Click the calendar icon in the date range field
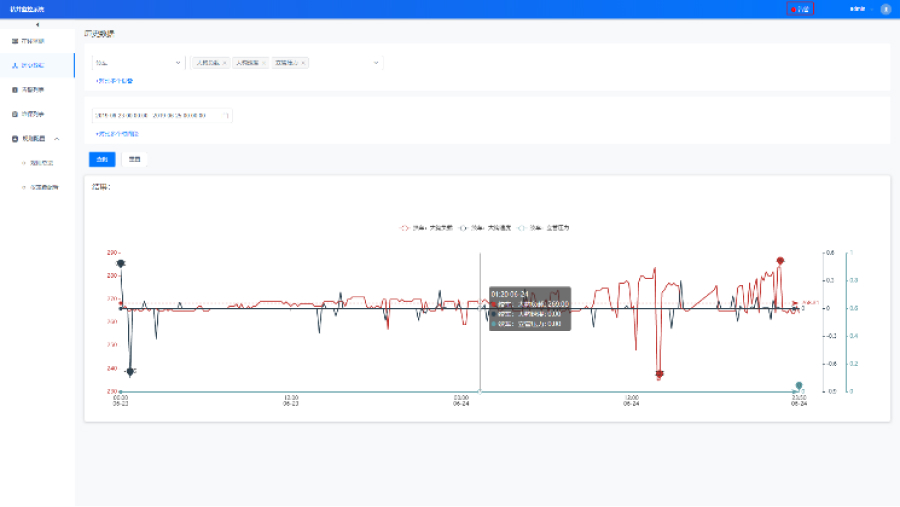Viewport: 900px width, 507px height. tap(226, 115)
